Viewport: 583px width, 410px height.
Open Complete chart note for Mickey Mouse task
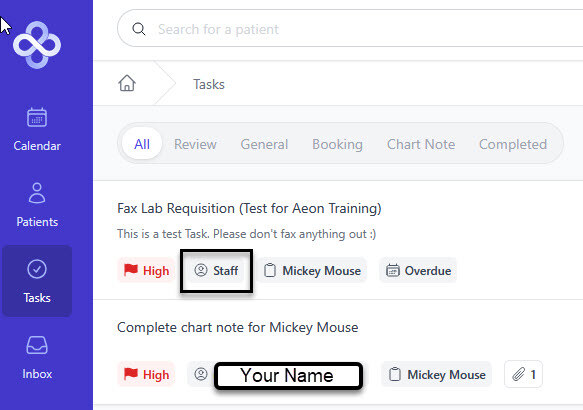pyautogui.click(x=238, y=327)
